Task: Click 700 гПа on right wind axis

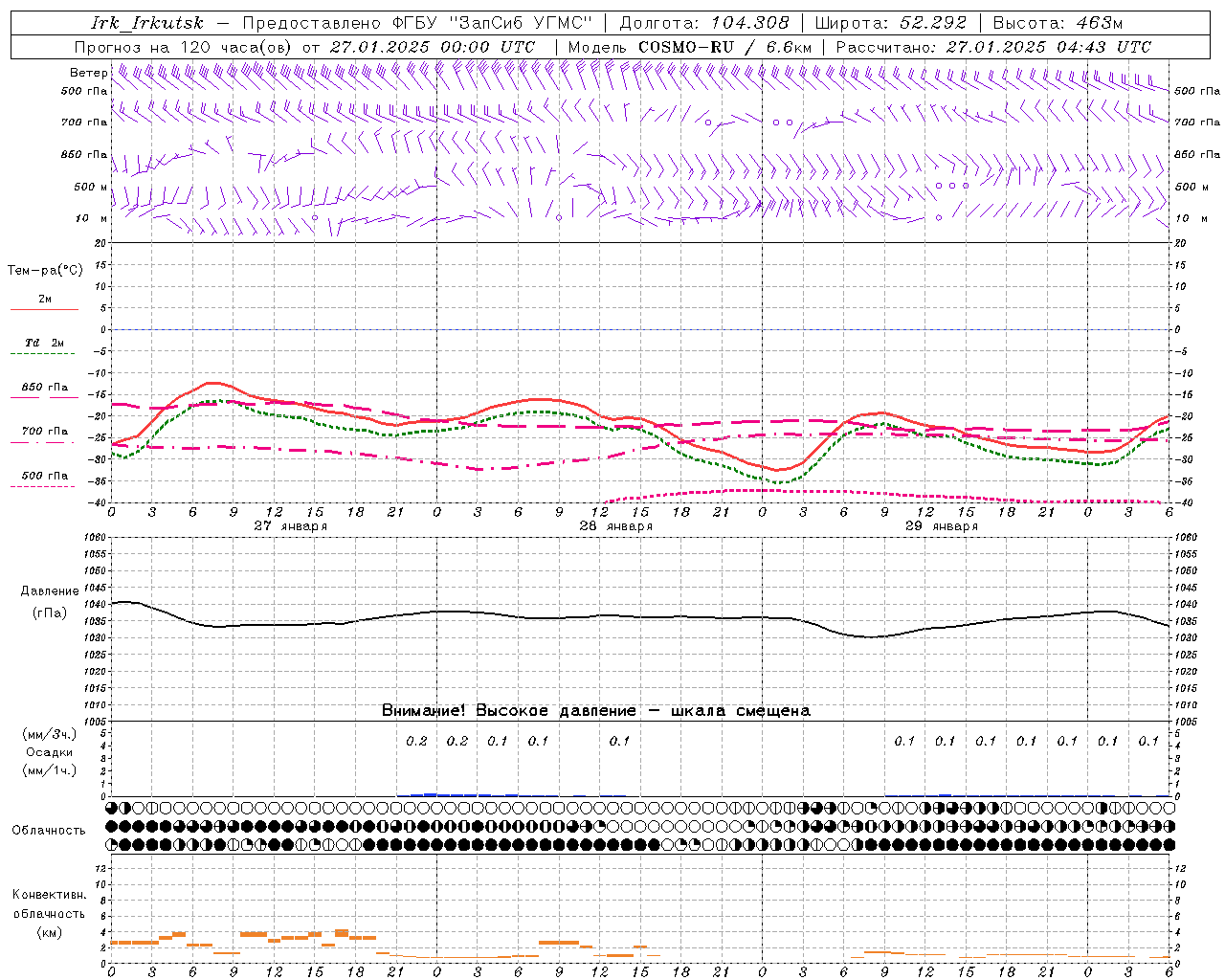Action: pos(1197,122)
